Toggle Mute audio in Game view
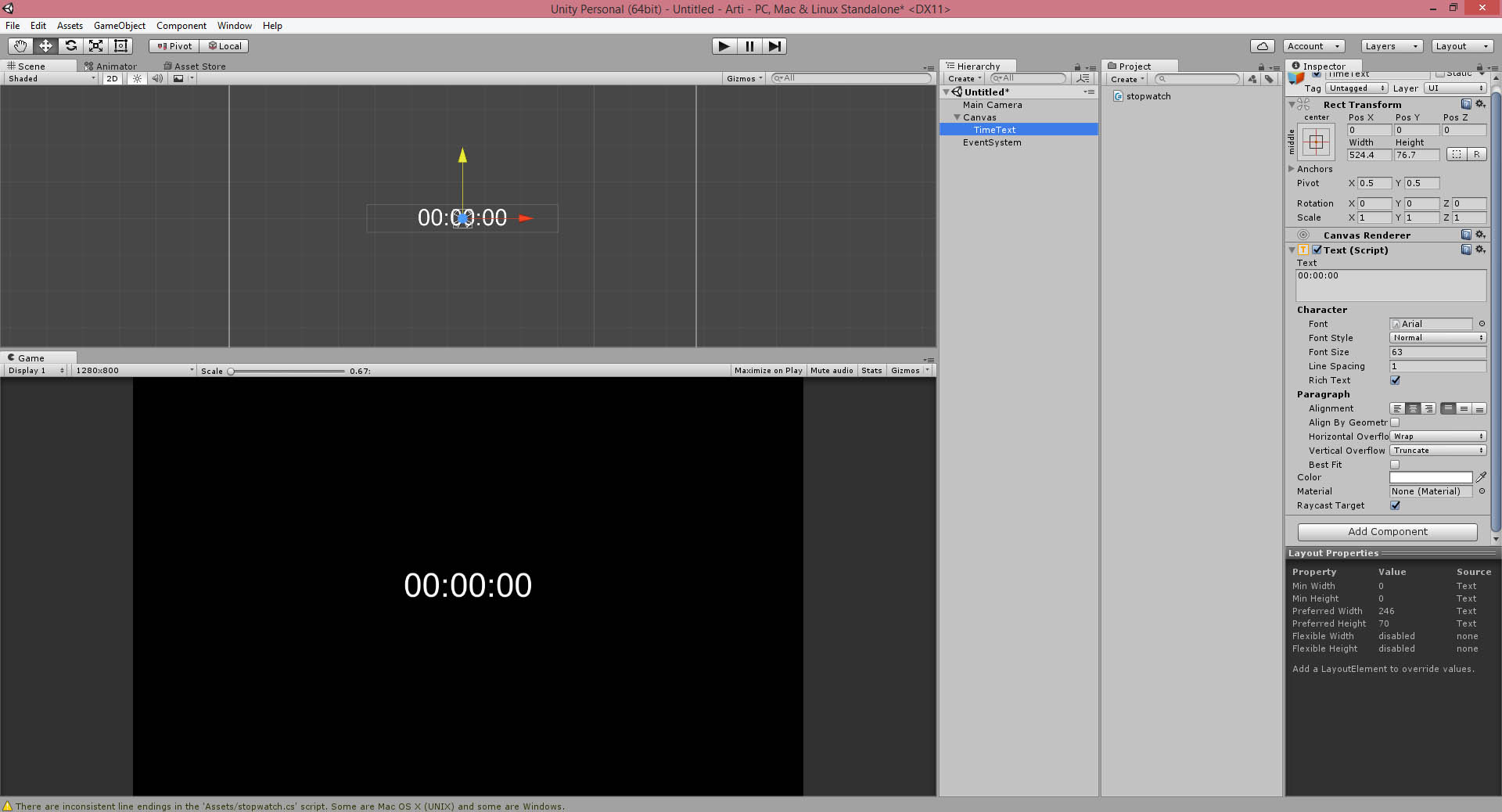This screenshot has width=1502, height=812. tap(832, 371)
